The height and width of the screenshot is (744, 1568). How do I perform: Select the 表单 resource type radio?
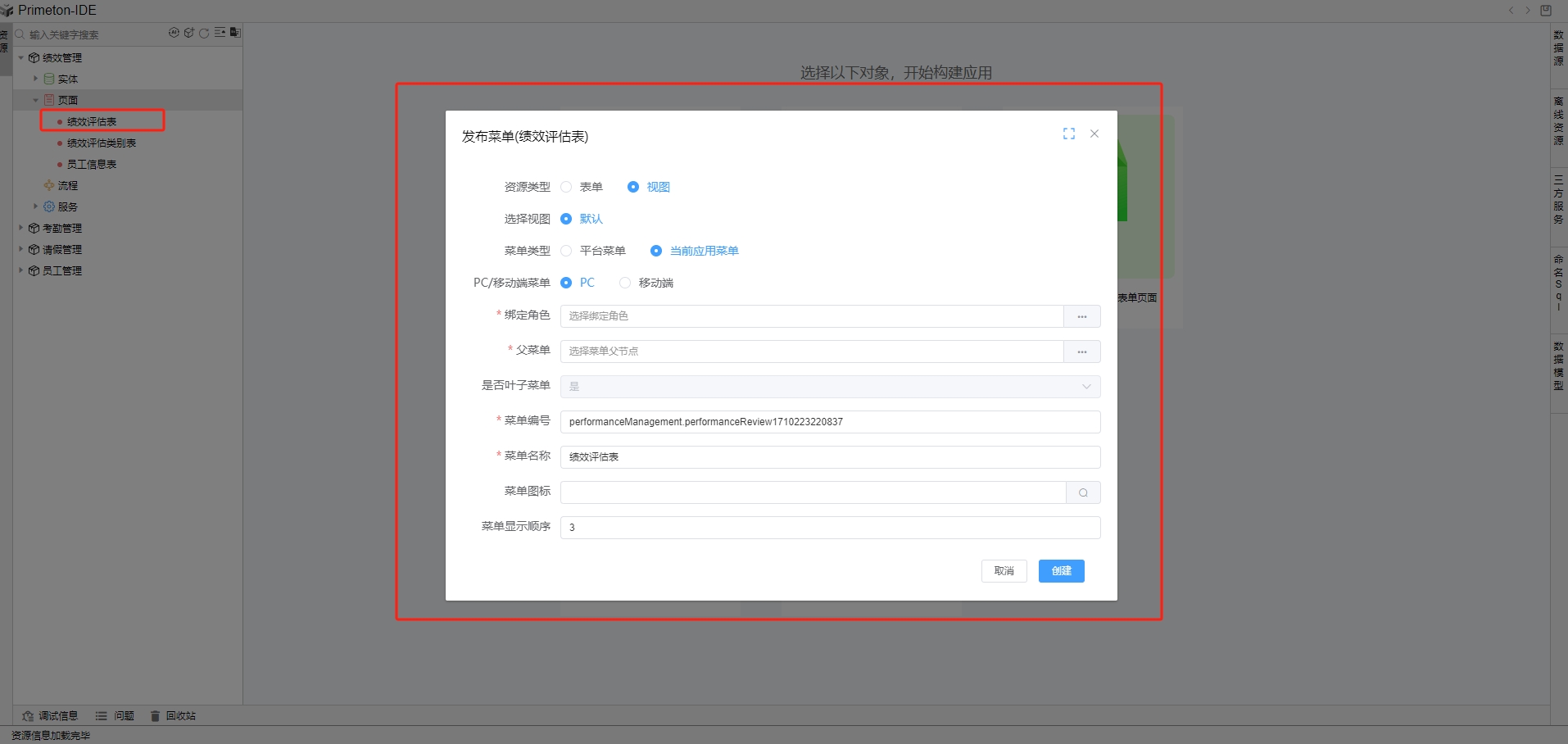coord(566,187)
